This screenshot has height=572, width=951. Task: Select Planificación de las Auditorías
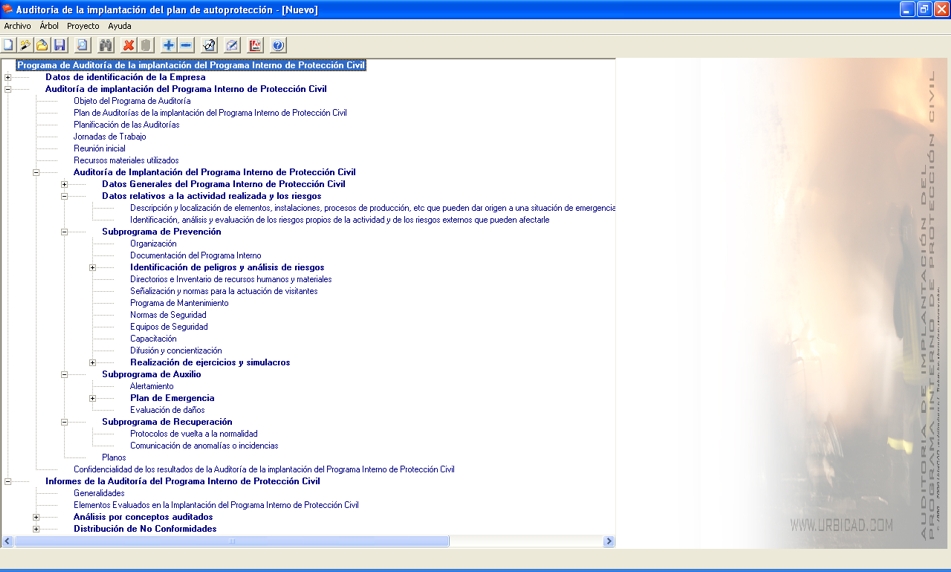[126, 124]
